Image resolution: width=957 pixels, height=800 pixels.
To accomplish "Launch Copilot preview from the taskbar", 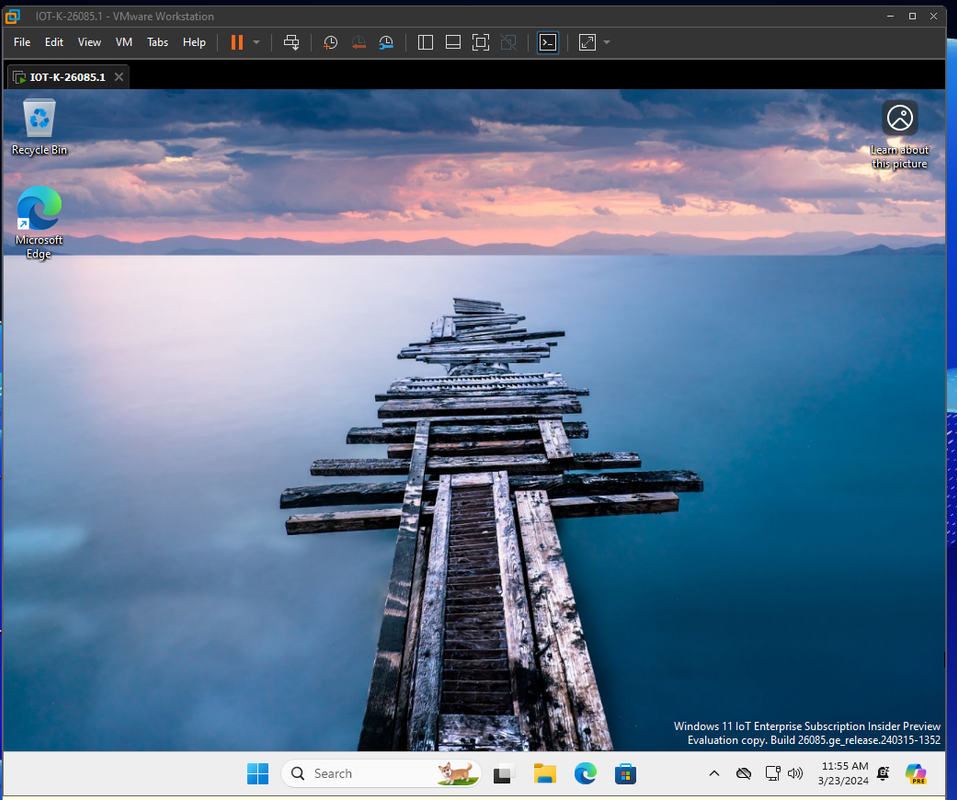I will pyautogui.click(x=916, y=774).
